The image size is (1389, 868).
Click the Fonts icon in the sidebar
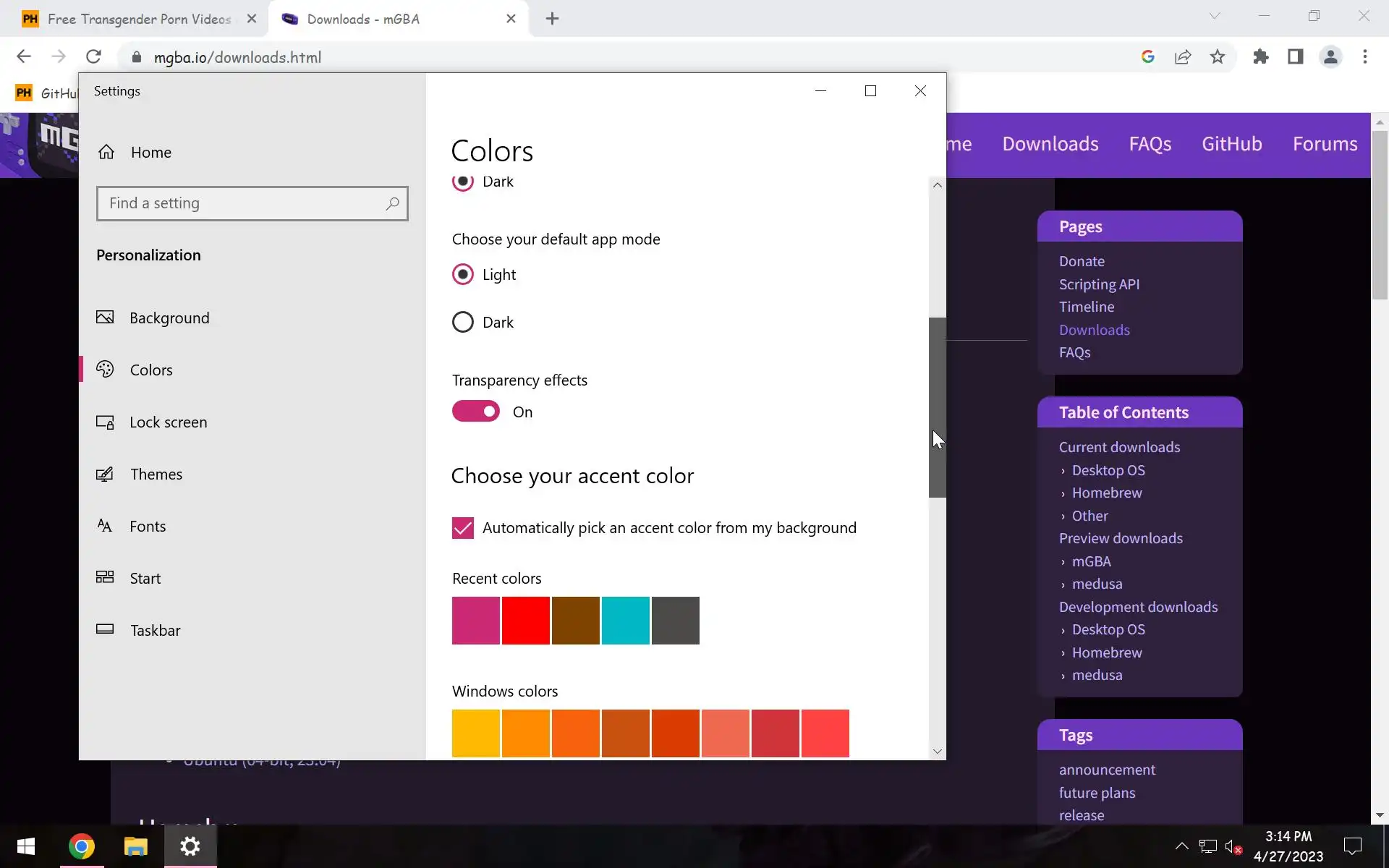pos(105,526)
